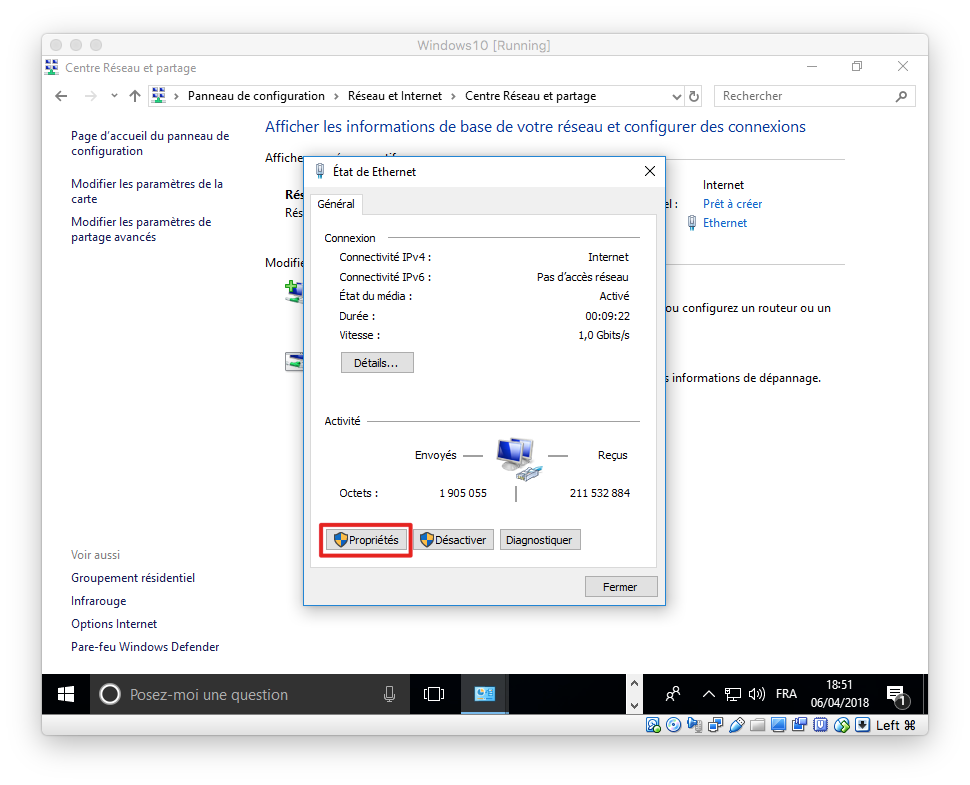Click Fermer to close the dialog
970x785 pixels.
coord(620,587)
